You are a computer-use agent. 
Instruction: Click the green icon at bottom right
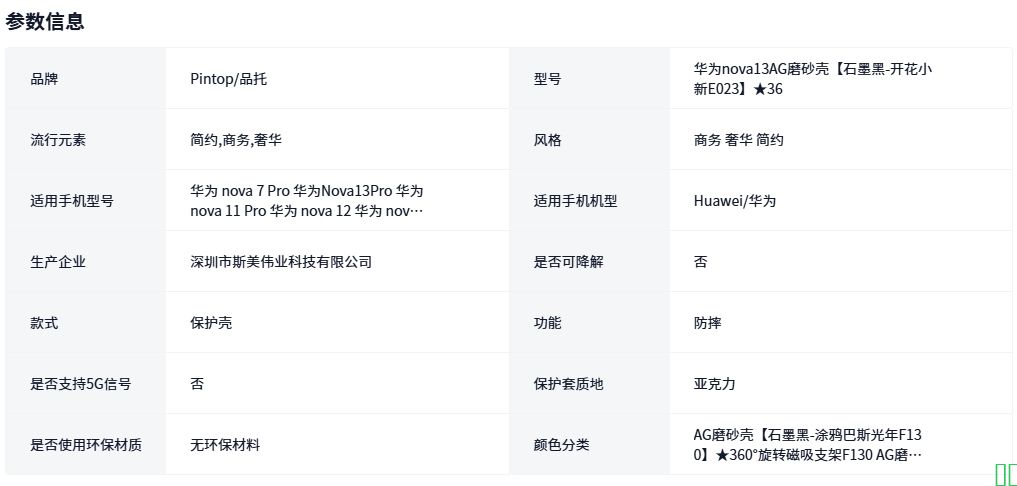pyautogui.click(x=1005, y=476)
